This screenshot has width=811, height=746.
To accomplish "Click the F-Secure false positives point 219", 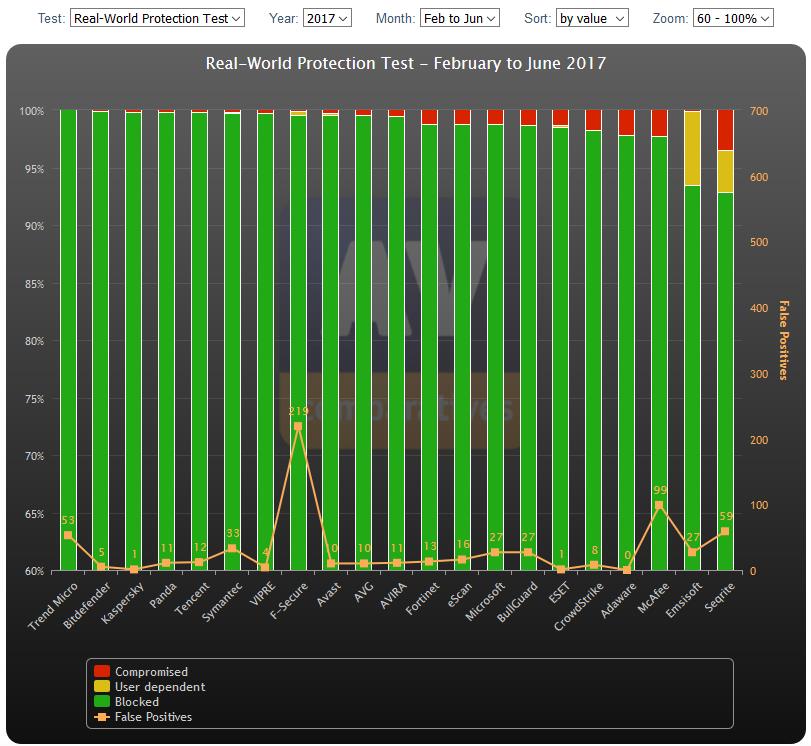I will pyautogui.click(x=298, y=426).
